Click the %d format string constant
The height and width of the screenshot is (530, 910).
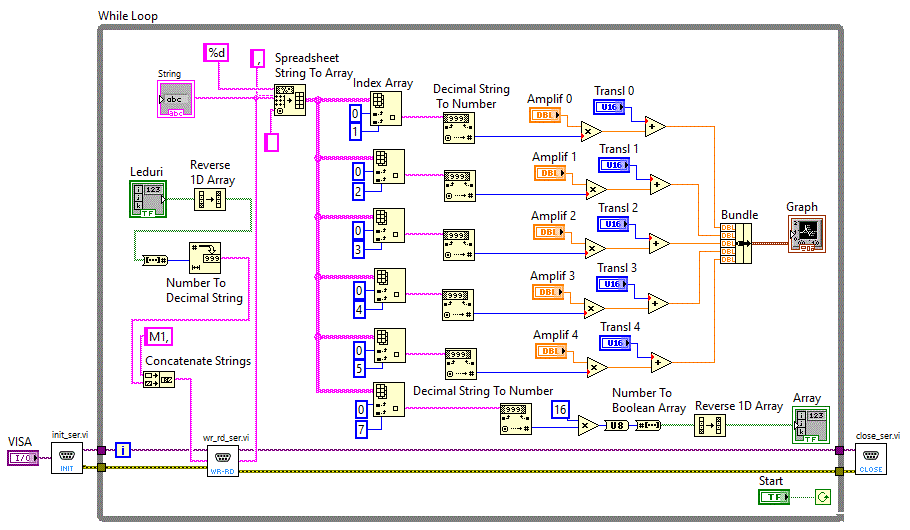[217, 53]
